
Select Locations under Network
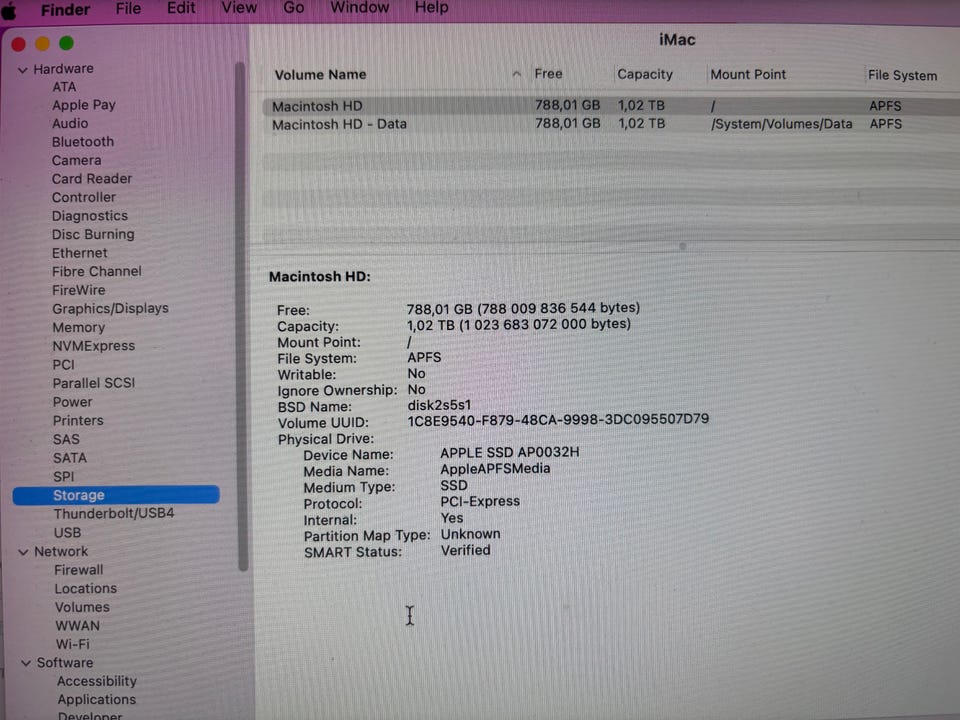[86, 588]
